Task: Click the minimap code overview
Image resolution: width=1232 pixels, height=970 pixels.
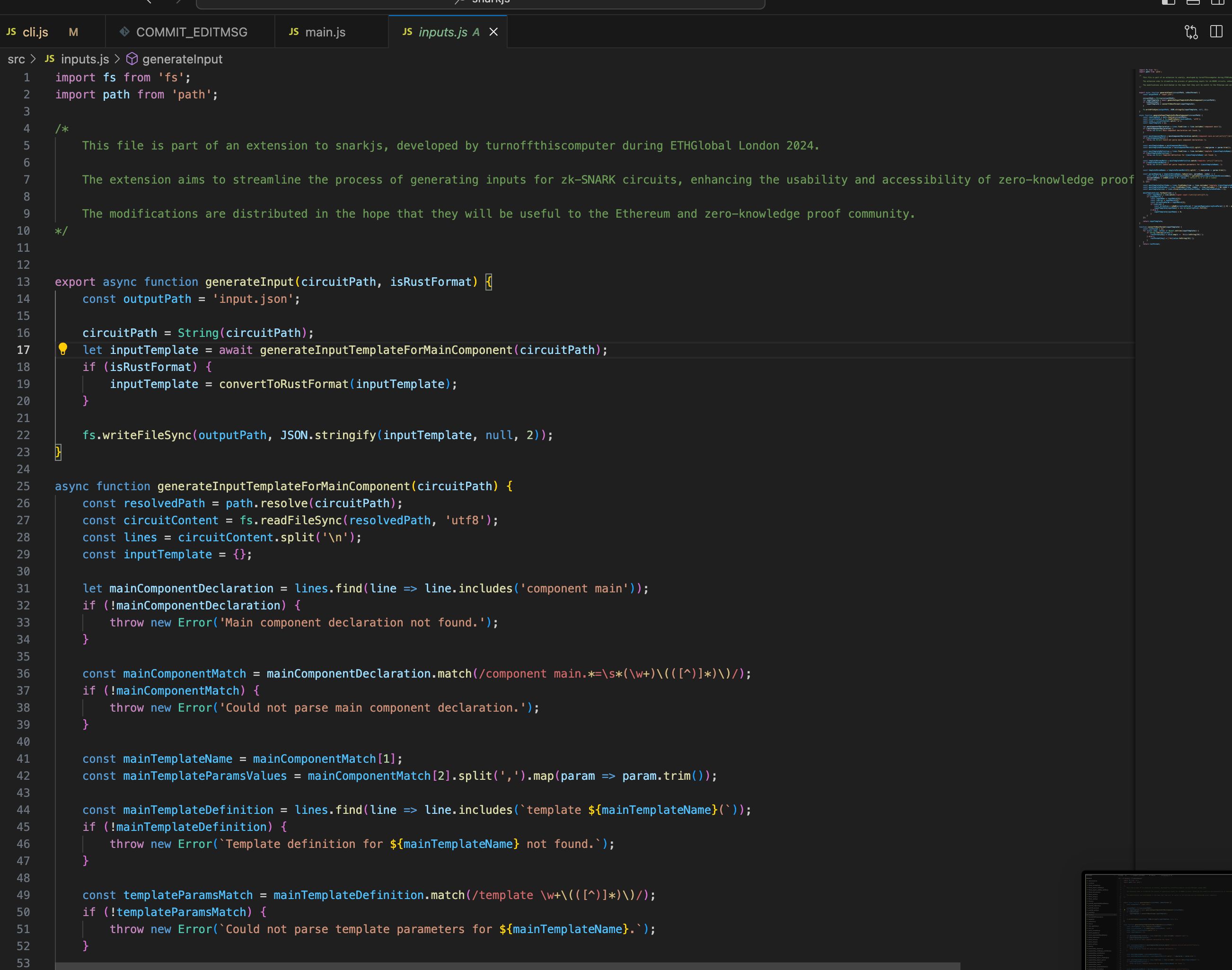Action: click(1183, 159)
